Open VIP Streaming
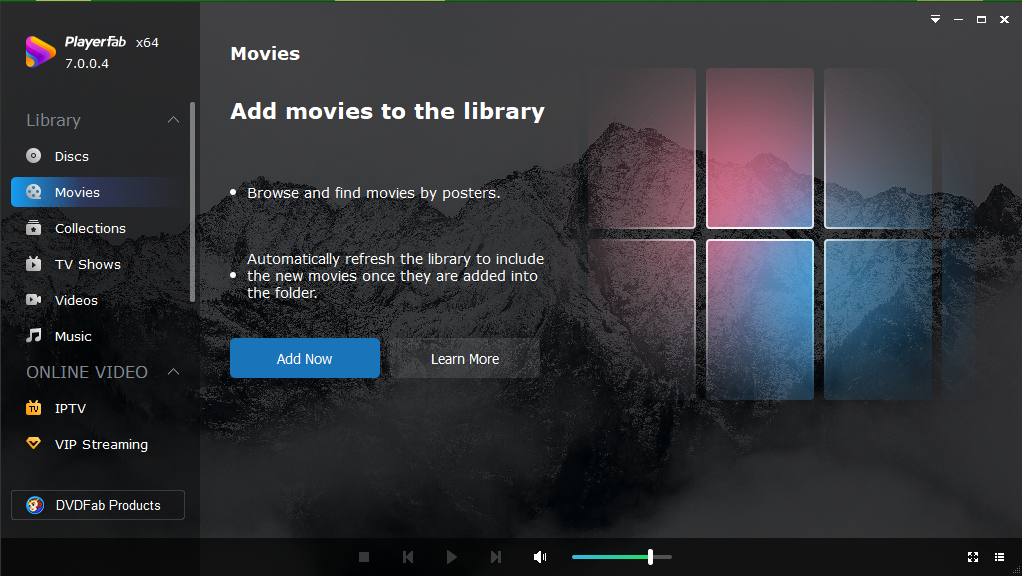This screenshot has width=1022, height=576. (x=98, y=444)
